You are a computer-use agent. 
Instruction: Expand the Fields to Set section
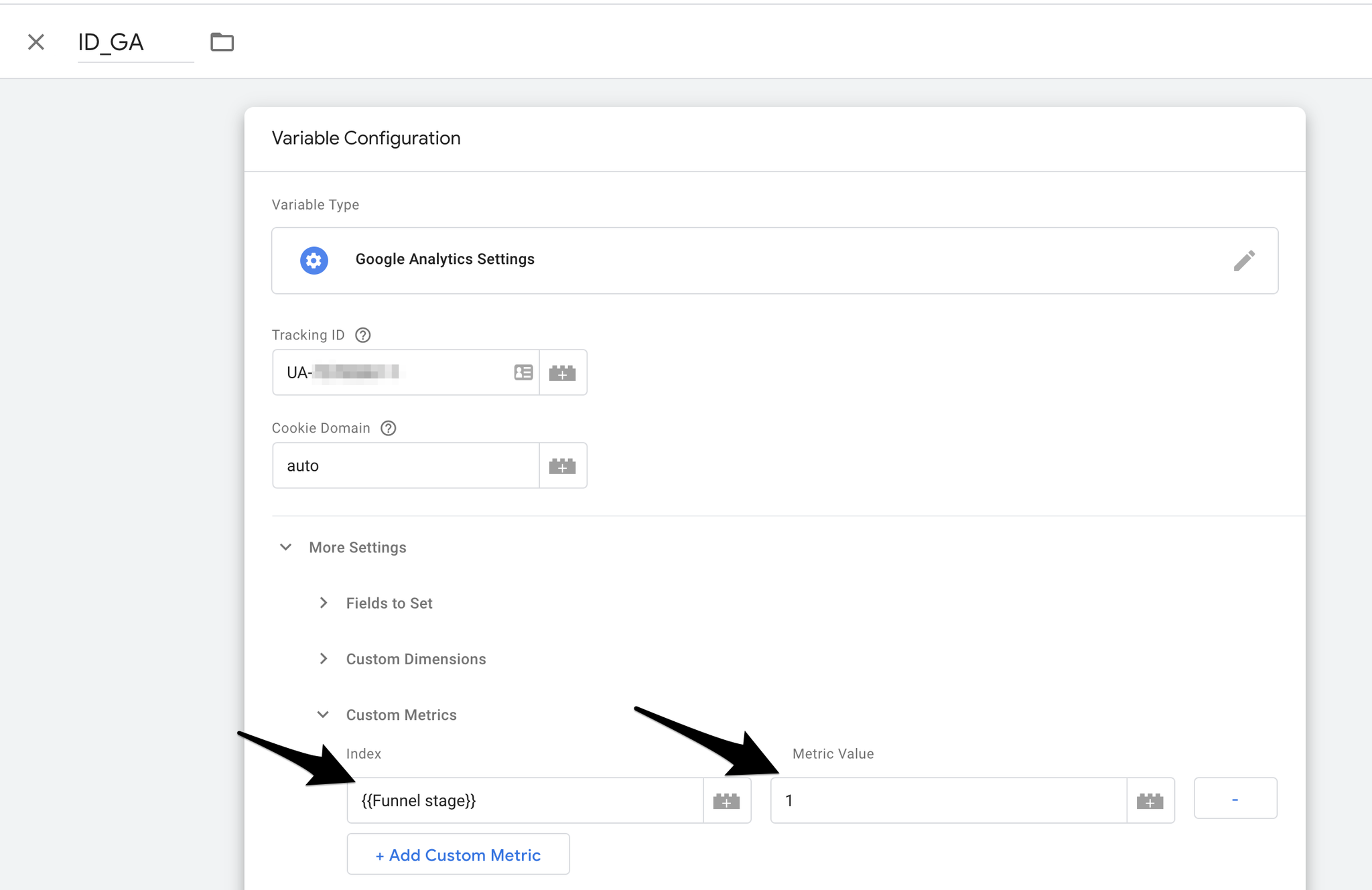pyautogui.click(x=324, y=603)
